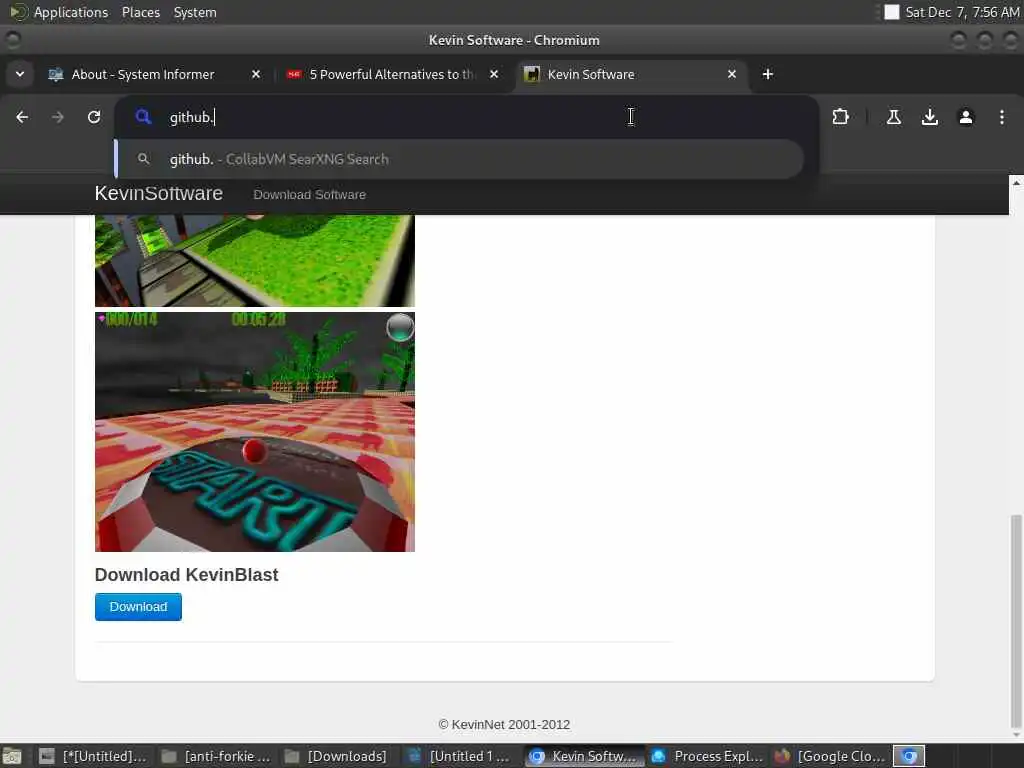Click the blue Download button
Screen dimensions: 1024x768
[x=138, y=607]
